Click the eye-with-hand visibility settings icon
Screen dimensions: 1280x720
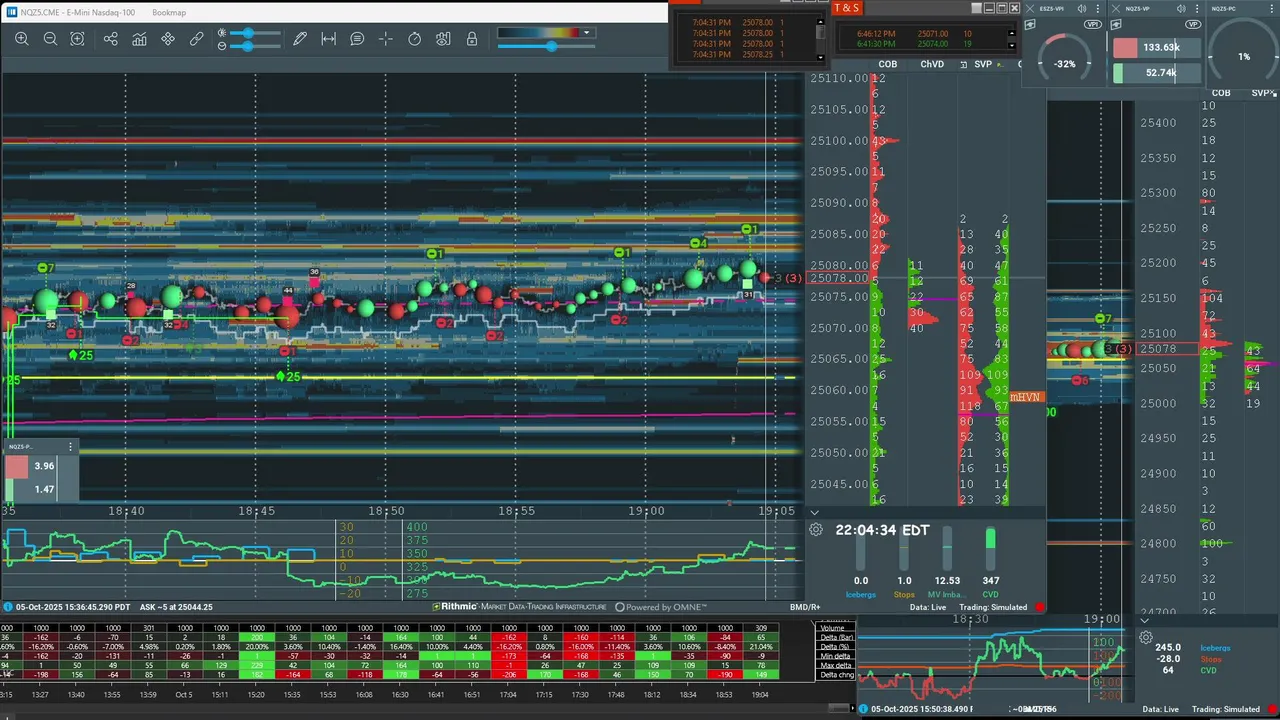443,39
